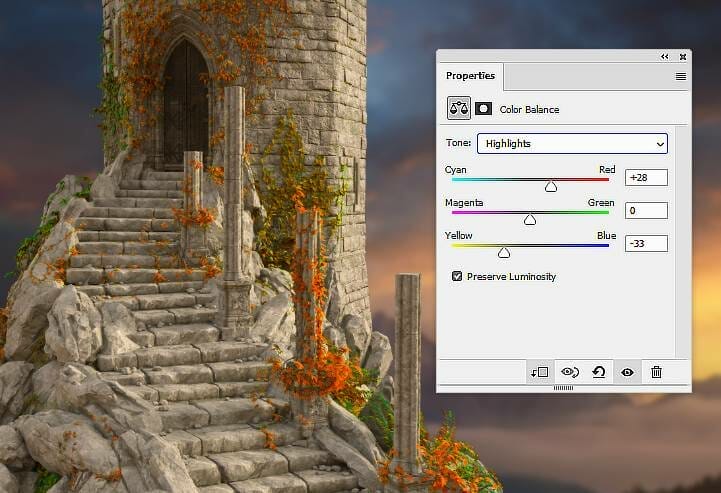The height and width of the screenshot is (493, 721).
Task: Click the 'Color Balance' label text
Action: tap(529, 109)
